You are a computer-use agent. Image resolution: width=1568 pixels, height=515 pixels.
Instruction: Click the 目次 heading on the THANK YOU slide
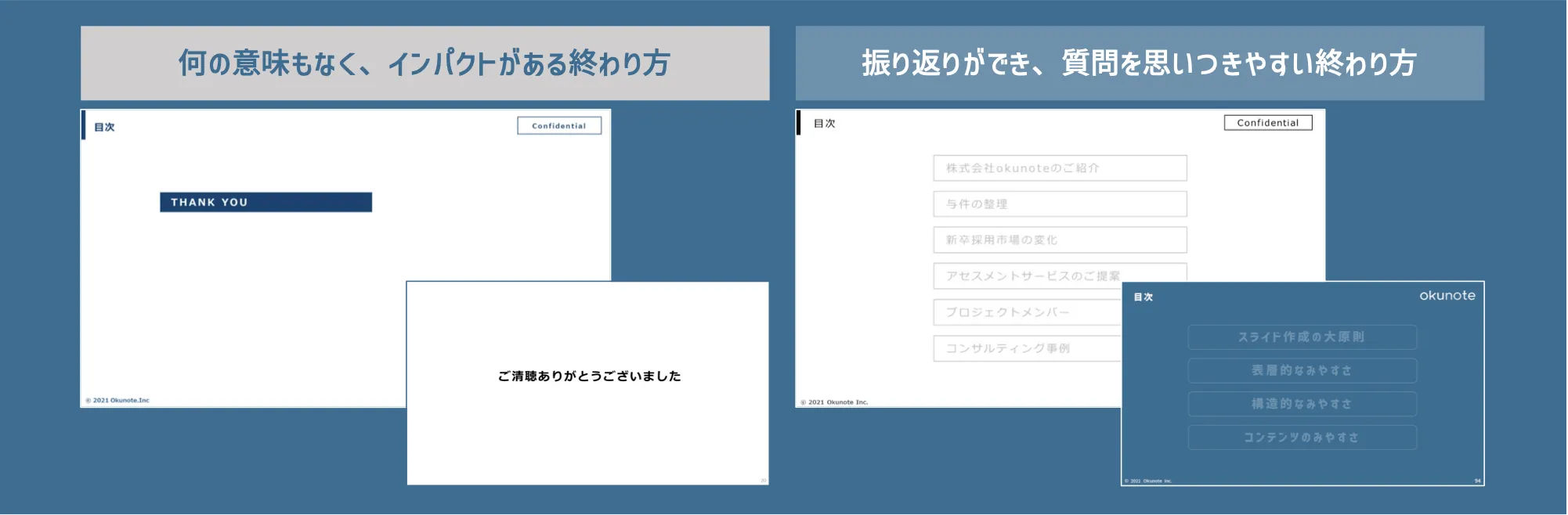tap(104, 127)
